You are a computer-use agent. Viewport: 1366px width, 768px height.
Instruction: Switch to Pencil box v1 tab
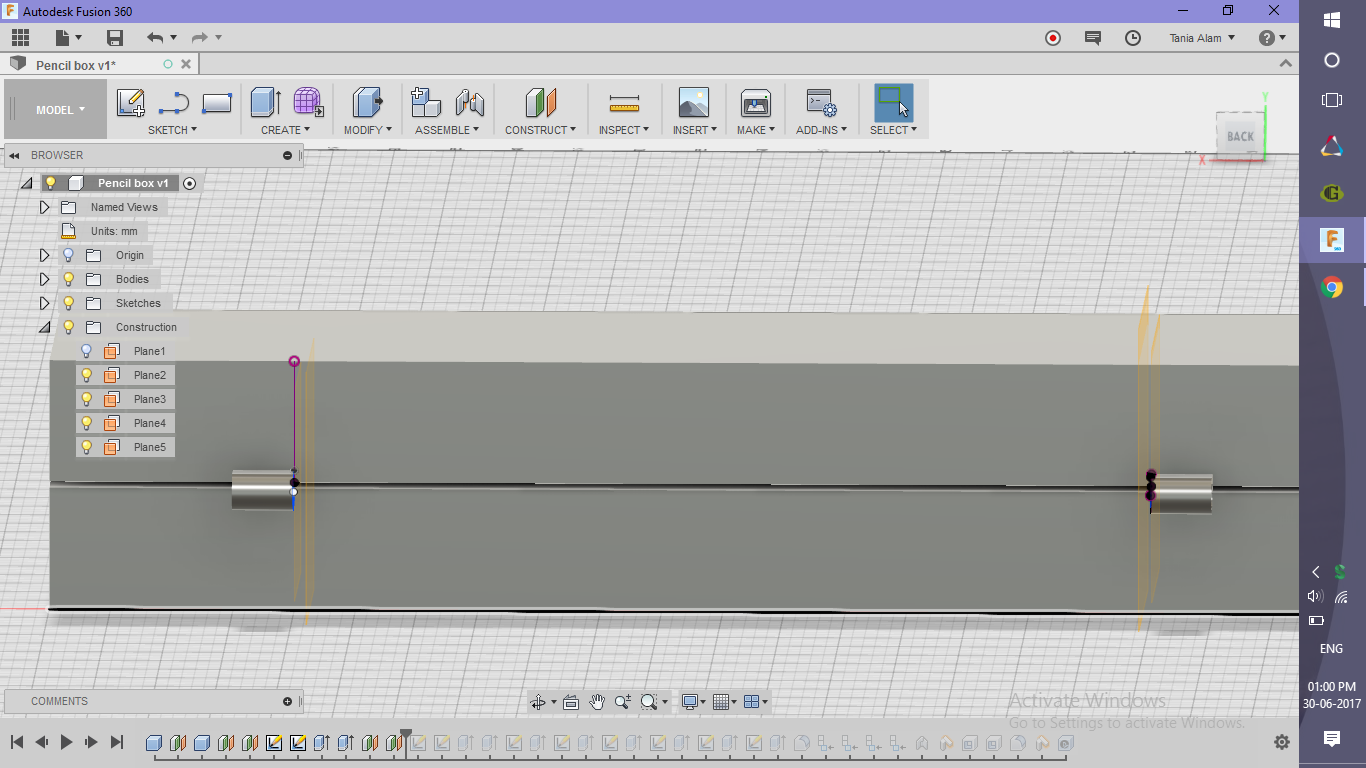(76, 65)
